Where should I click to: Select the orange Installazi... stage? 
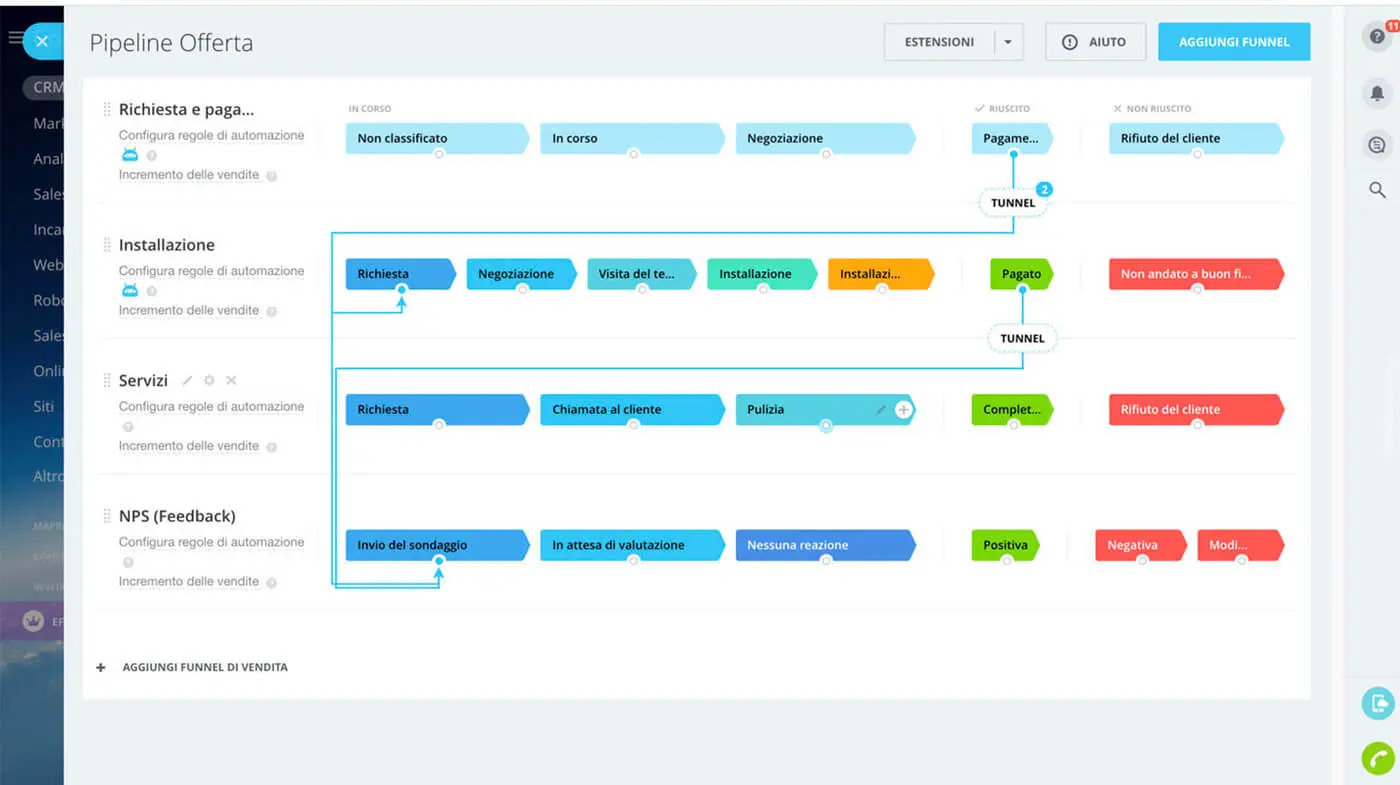pos(881,274)
